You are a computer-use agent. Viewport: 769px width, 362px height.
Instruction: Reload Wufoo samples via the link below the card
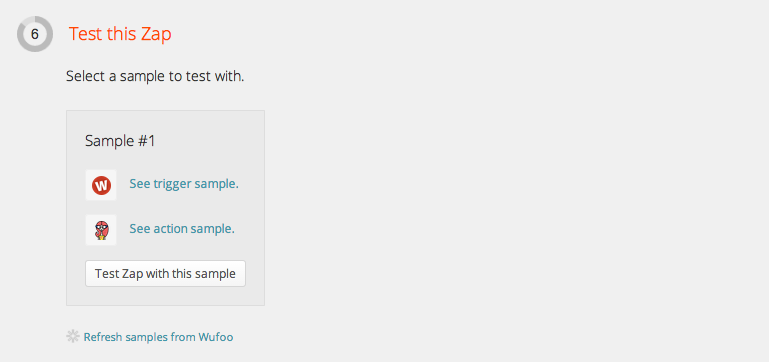pyautogui.click(x=158, y=337)
